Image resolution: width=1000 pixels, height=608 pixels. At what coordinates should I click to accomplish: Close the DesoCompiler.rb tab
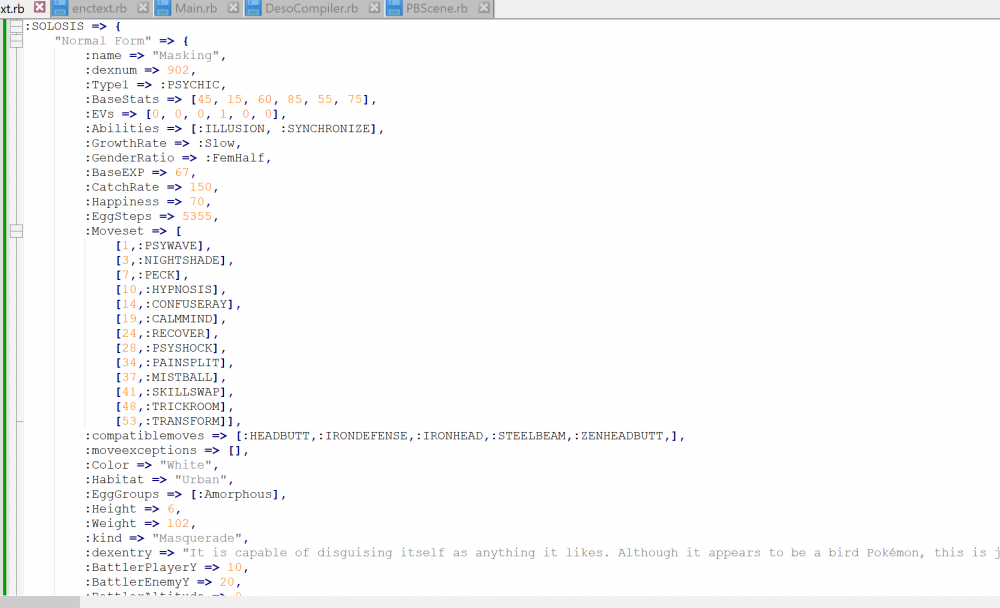374,8
